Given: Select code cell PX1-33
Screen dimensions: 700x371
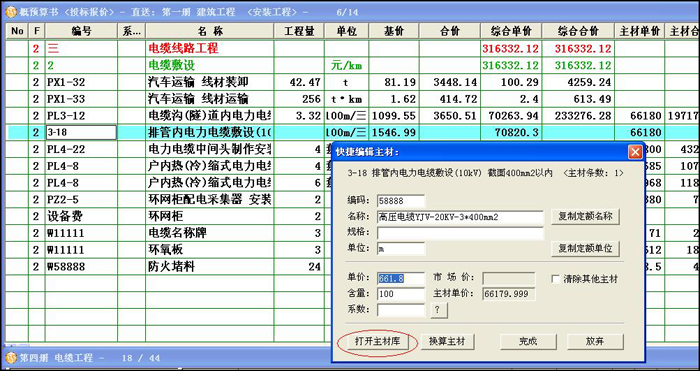Looking at the screenshot, I should click(x=81, y=99).
